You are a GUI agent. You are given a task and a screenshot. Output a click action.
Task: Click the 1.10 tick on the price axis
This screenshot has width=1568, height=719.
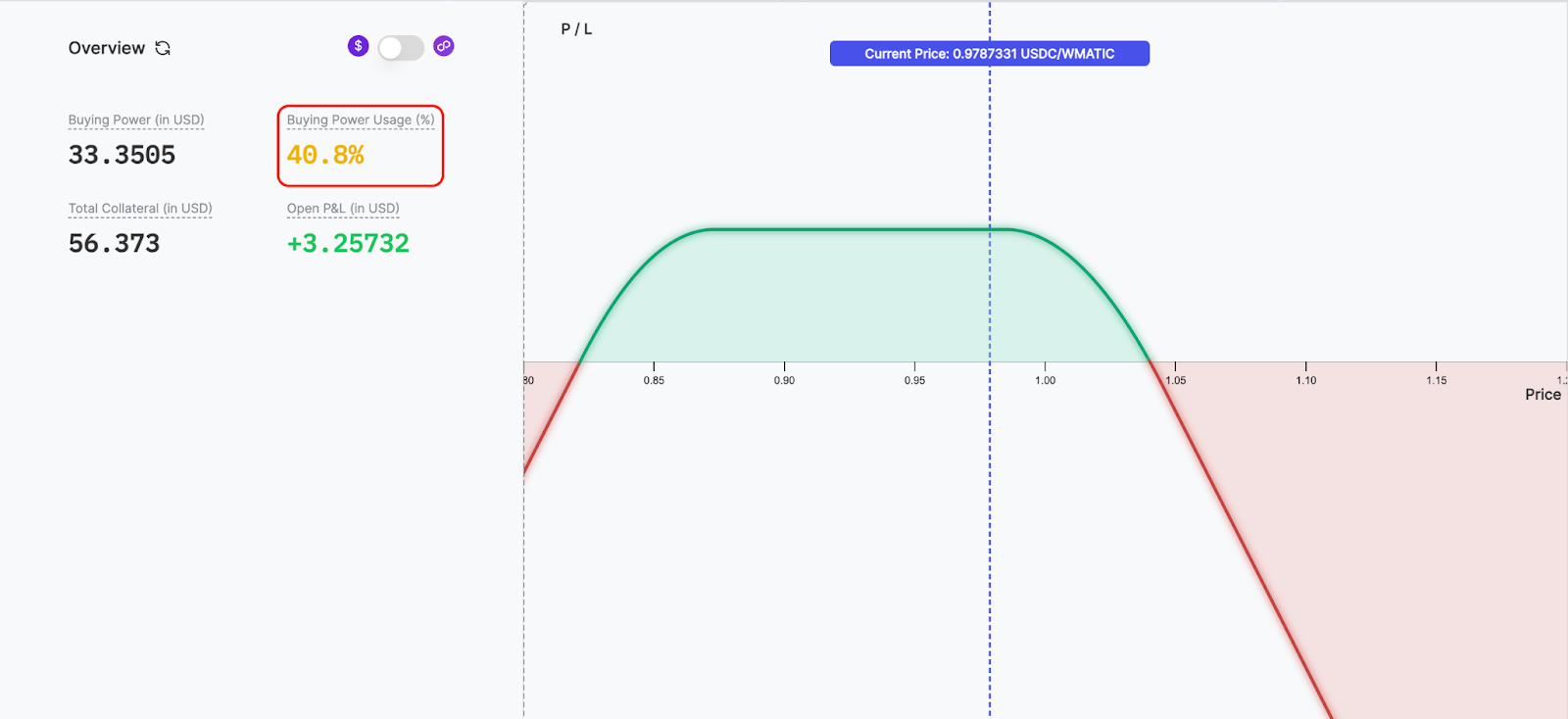(x=1305, y=380)
